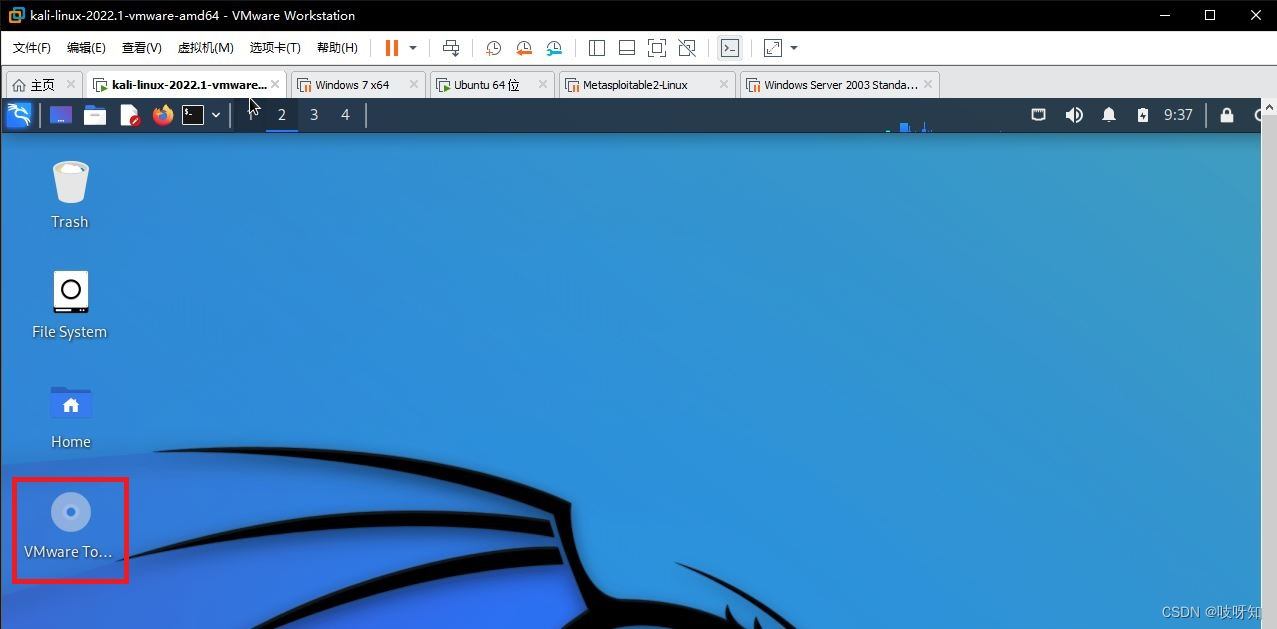Switch to the Ubuntu 64 位 tab

[494, 85]
